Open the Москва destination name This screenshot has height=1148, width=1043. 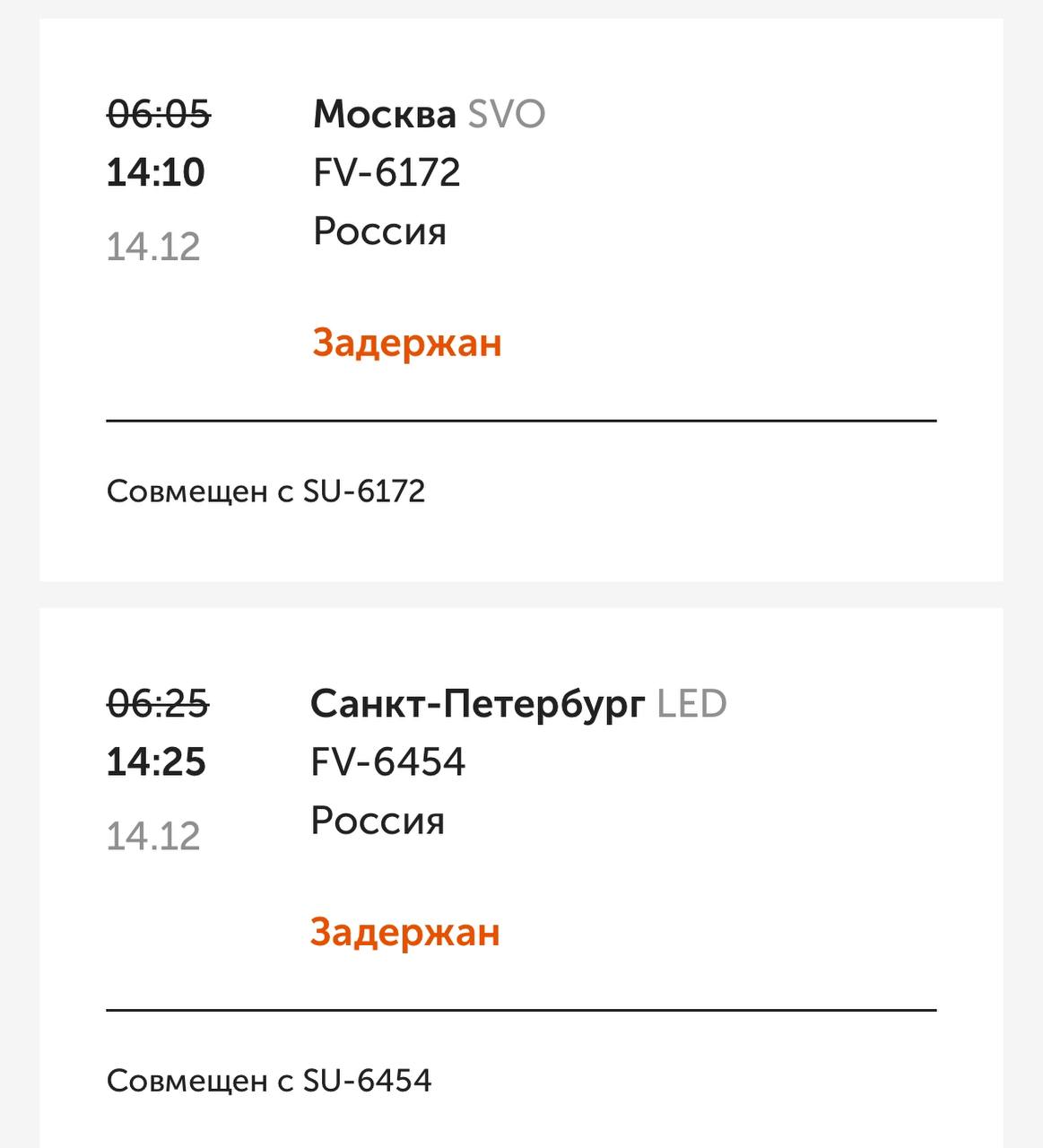coord(385,115)
